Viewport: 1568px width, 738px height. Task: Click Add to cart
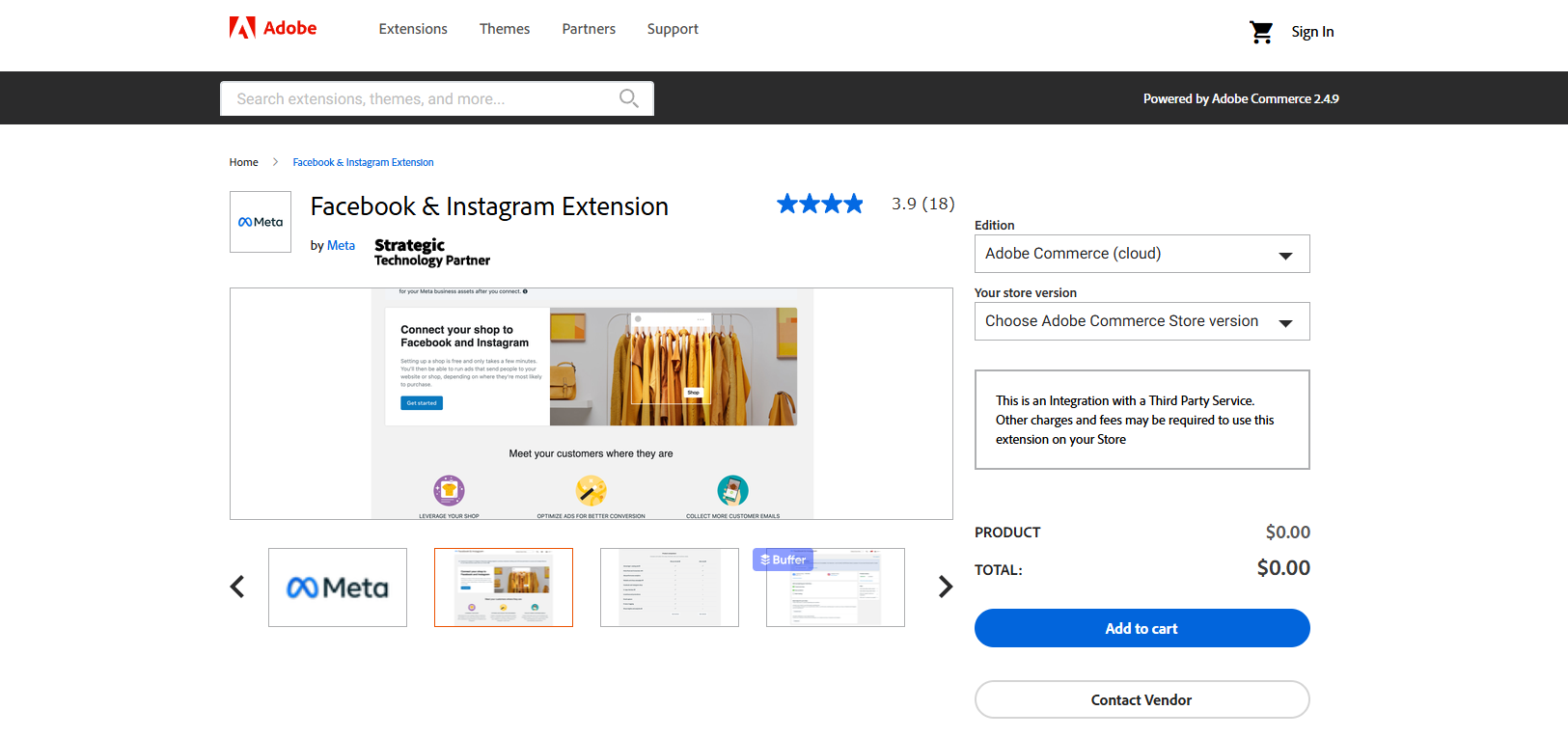point(1142,628)
